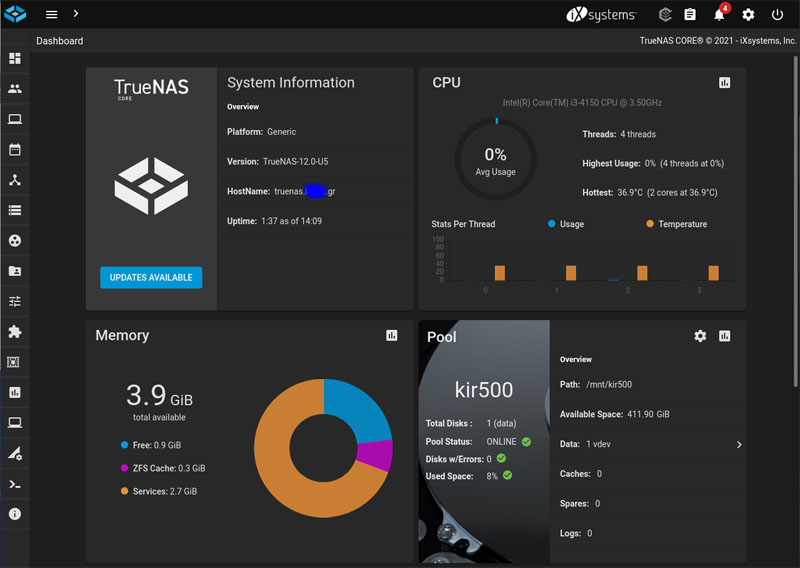This screenshot has height=568, width=800.
Task: Open the Network sidebar icon
Action: click(x=15, y=180)
